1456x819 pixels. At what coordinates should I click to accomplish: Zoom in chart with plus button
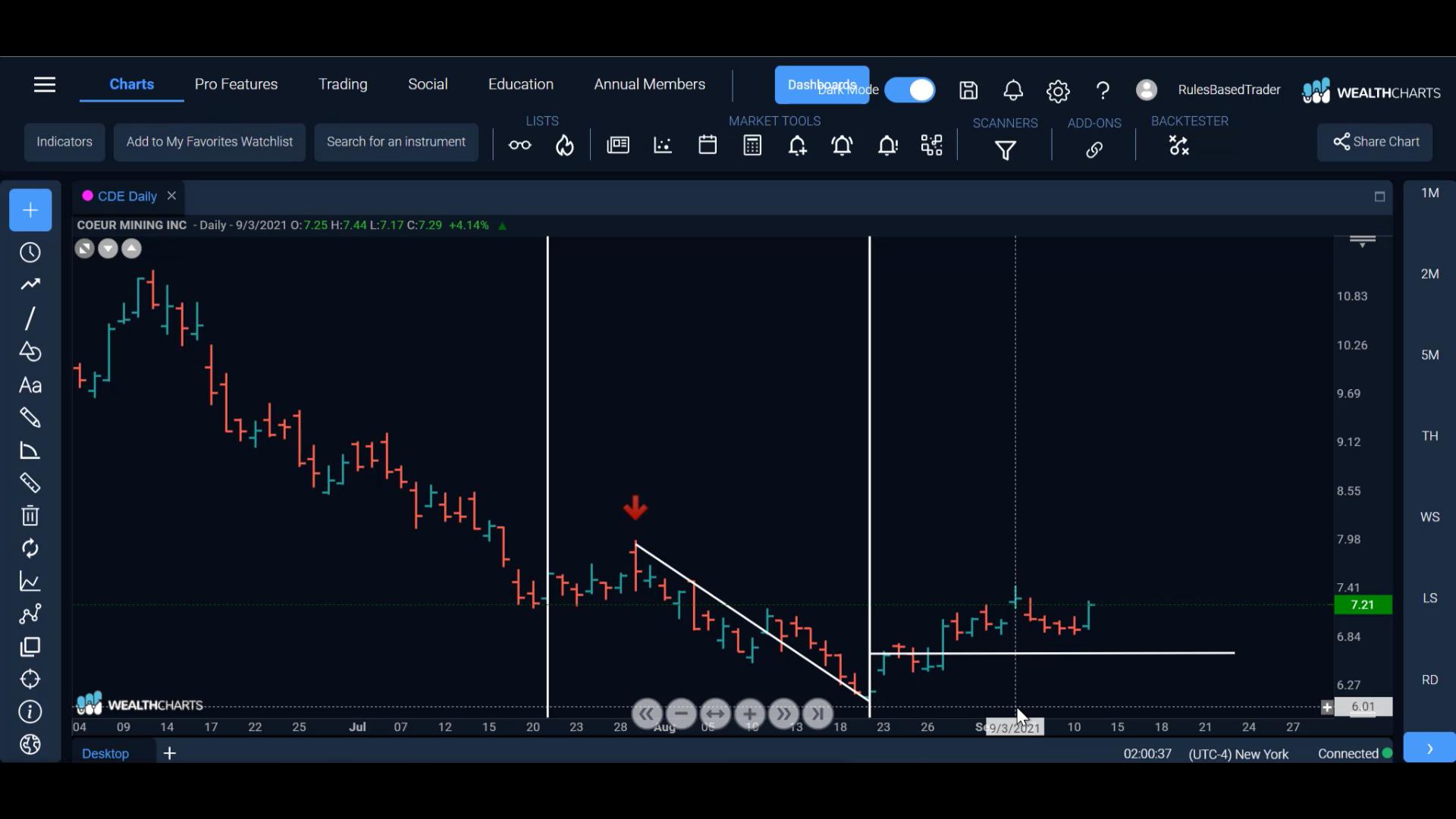coord(749,714)
